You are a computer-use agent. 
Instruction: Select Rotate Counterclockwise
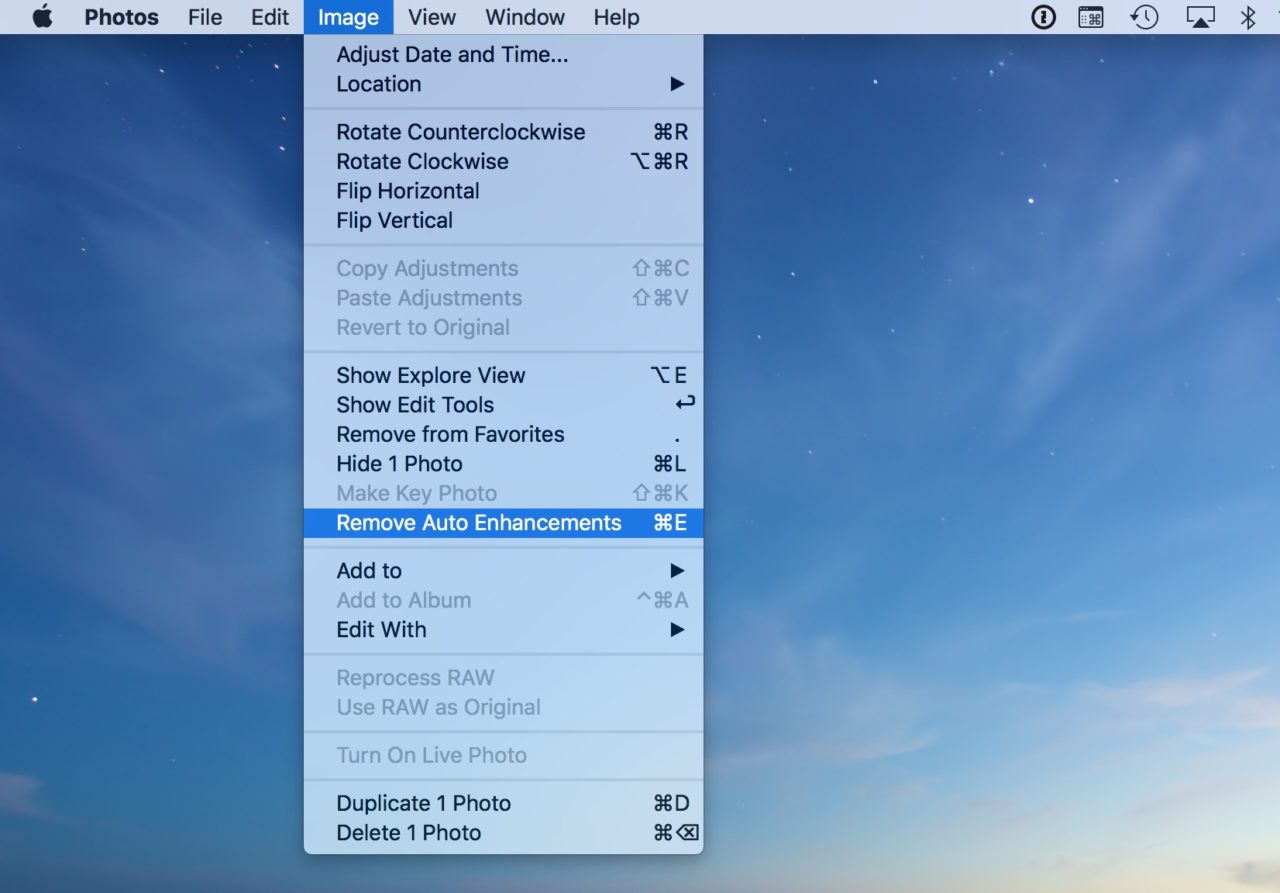pos(503,132)
